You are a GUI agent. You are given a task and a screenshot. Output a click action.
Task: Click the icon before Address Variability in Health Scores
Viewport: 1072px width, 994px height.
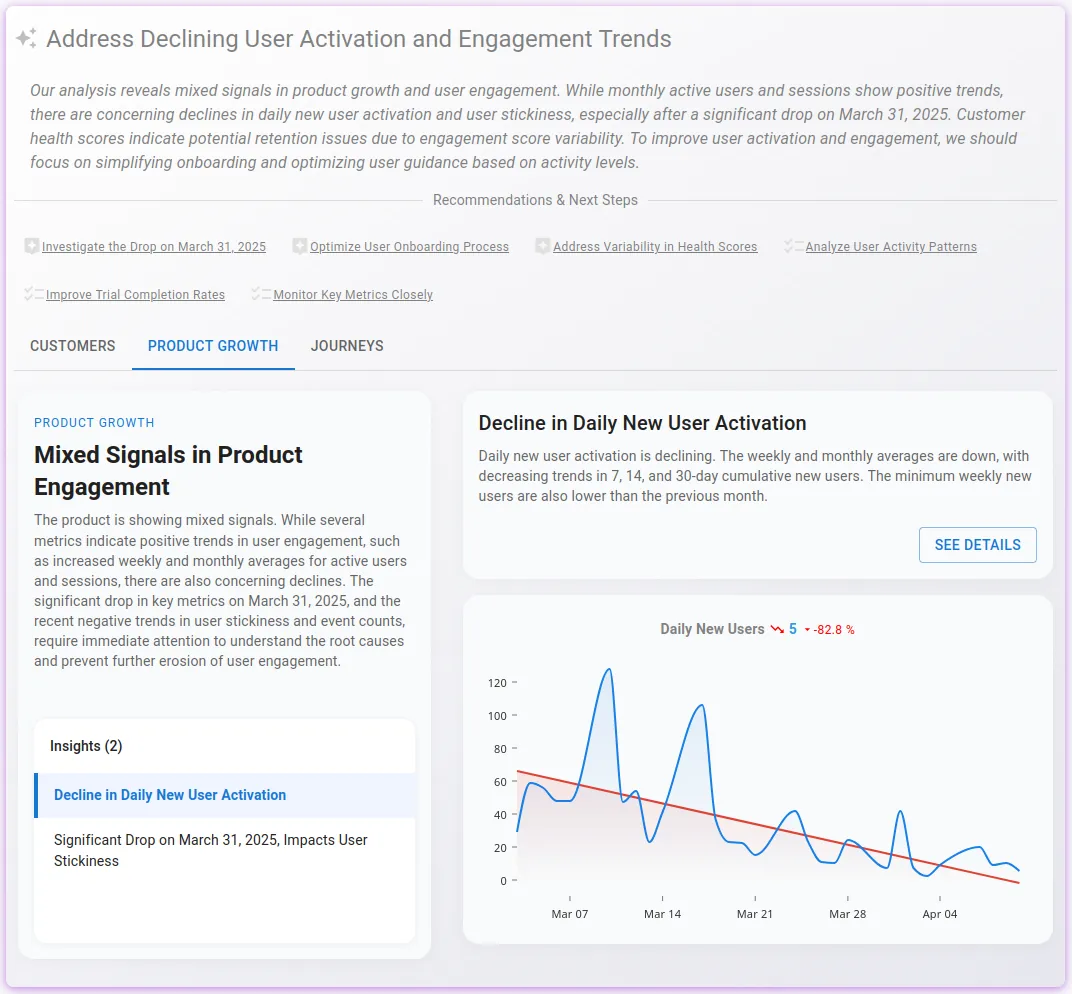[x=543, y=246]
